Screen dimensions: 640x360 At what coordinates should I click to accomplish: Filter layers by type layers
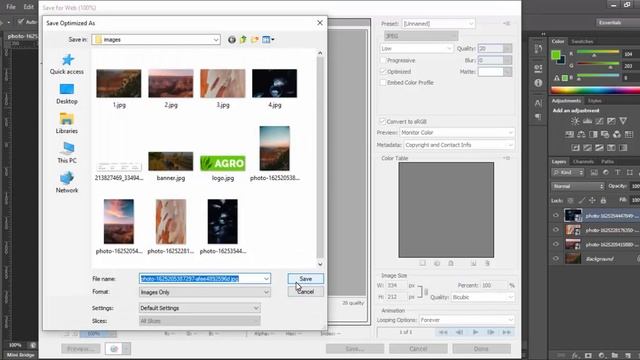(x=618, y=173)
